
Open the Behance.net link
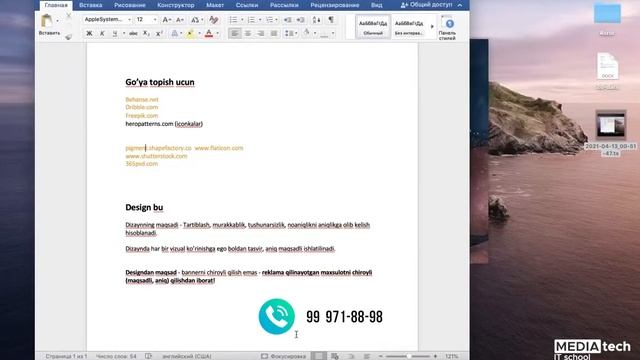tap(142, 99)
